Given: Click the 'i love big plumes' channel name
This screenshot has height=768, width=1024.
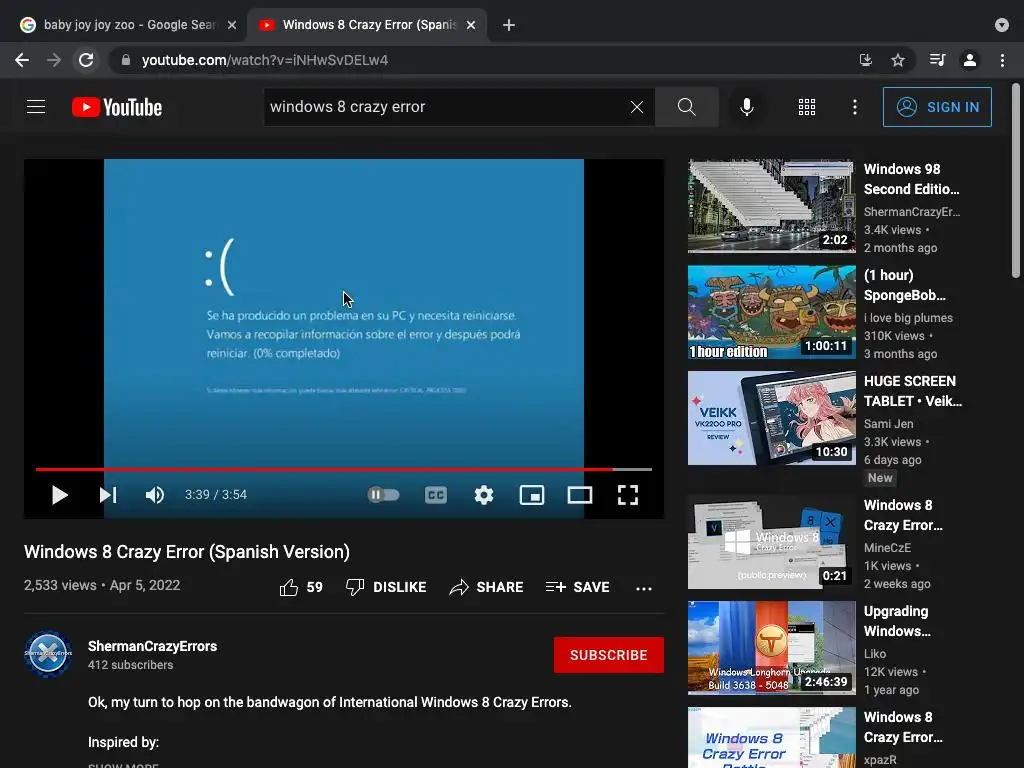Looking at the screenshot, I should (908, 318).
